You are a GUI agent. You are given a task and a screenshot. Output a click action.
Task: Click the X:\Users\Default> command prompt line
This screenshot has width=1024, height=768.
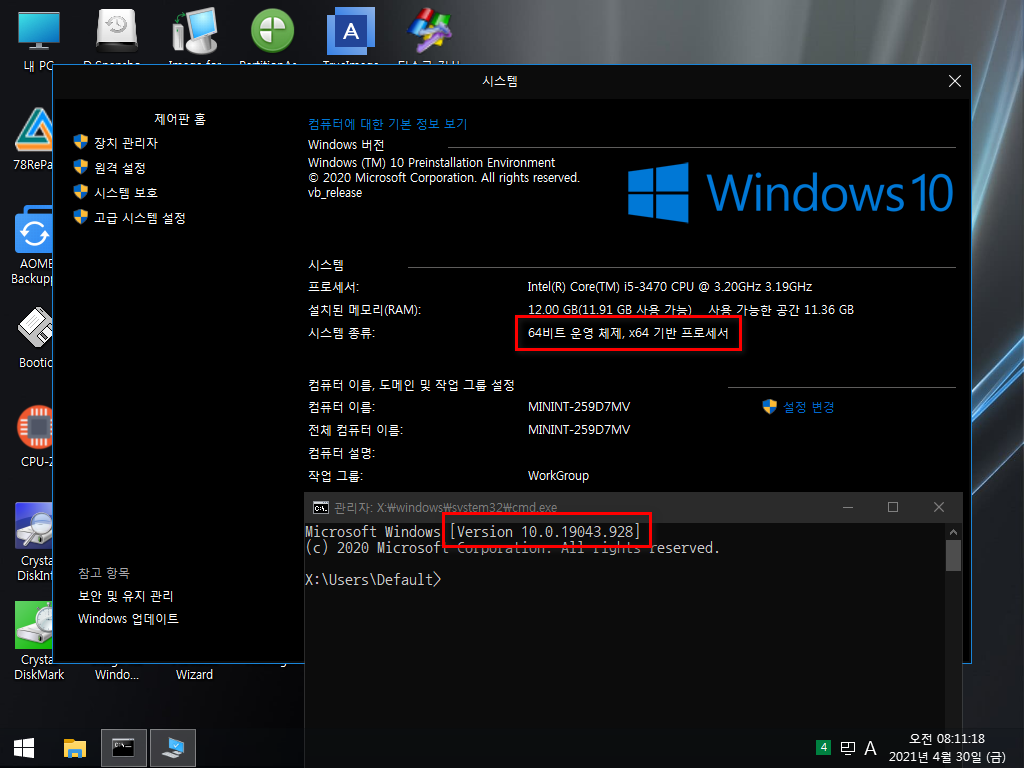click(373, 579)
